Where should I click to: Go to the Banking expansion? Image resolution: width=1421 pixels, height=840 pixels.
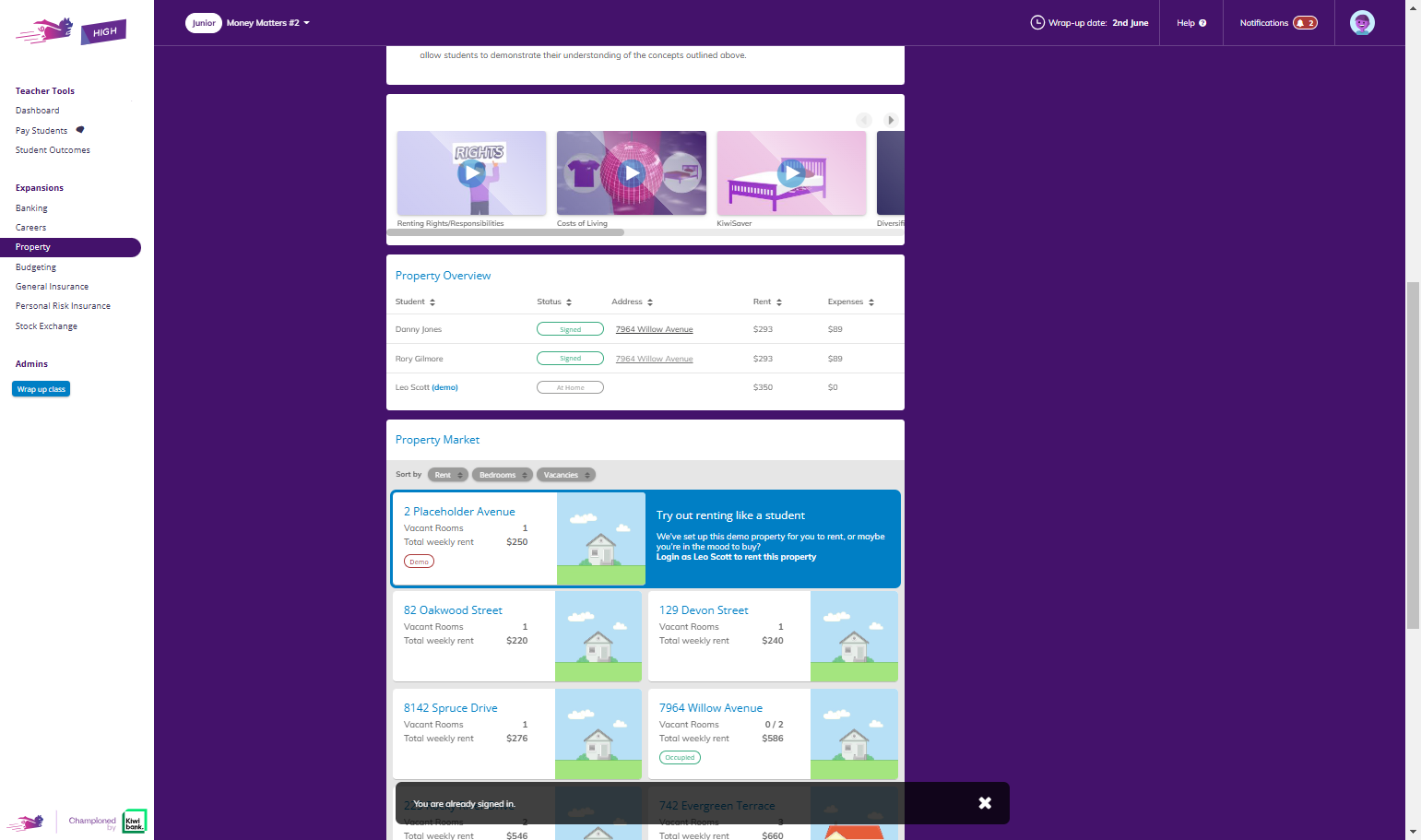[31, 208]
